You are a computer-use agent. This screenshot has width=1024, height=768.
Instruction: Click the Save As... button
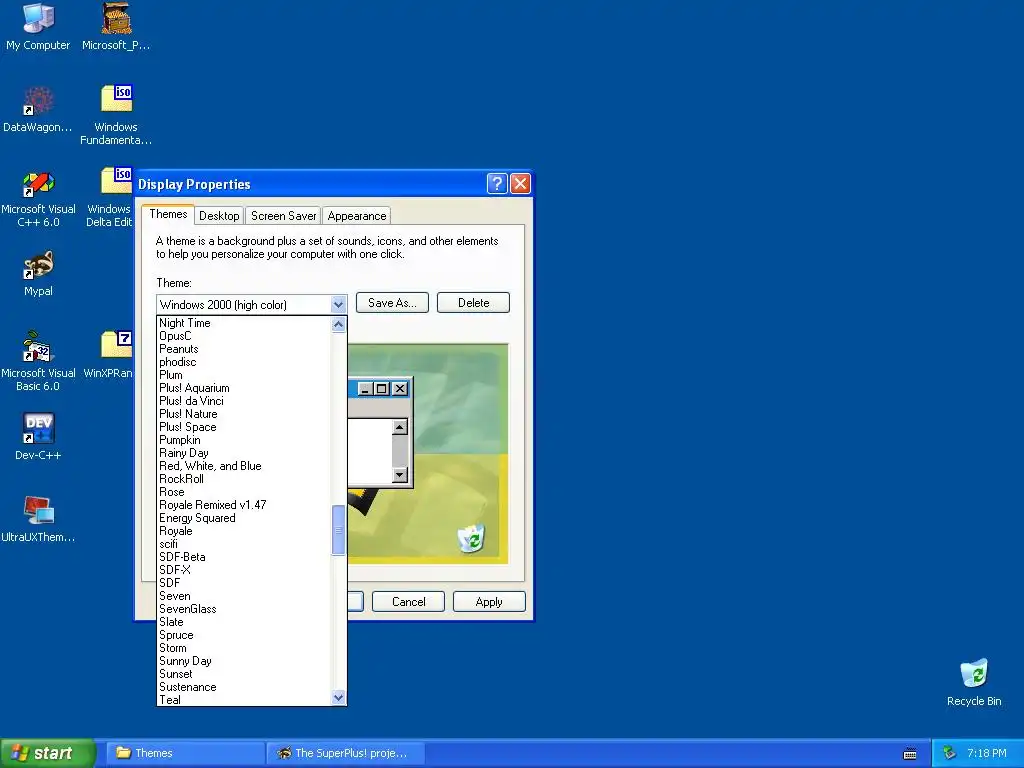[392, 302]
